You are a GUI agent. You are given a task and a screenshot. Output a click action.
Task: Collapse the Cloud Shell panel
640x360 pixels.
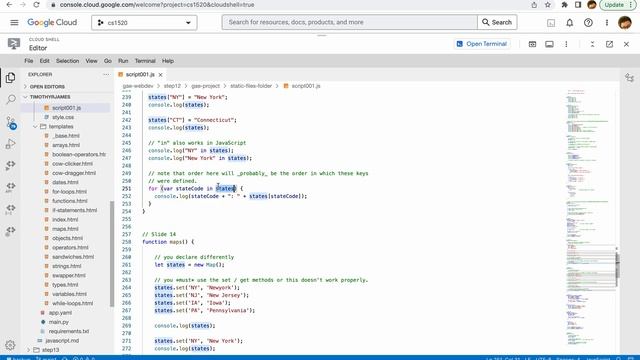592,44
